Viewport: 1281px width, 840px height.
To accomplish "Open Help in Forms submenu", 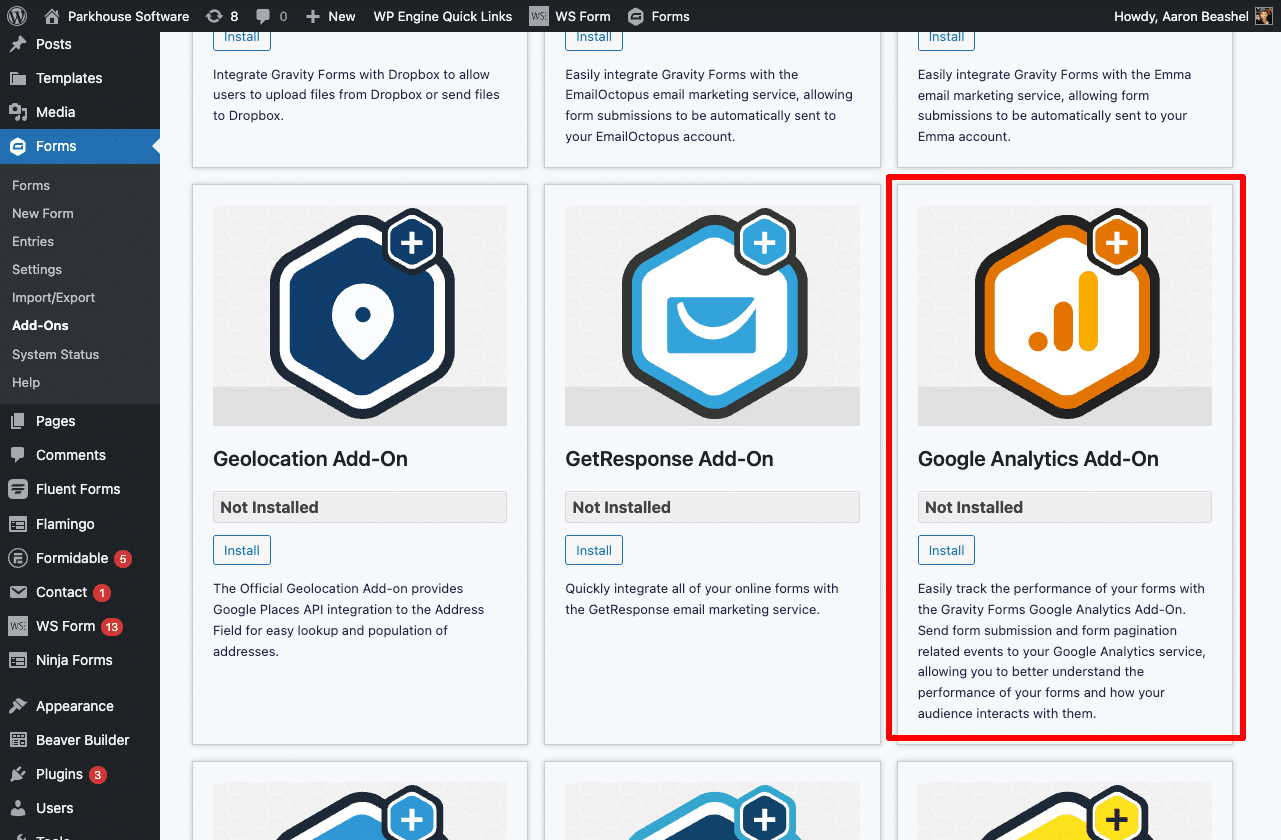I will (x=26, y=382).
